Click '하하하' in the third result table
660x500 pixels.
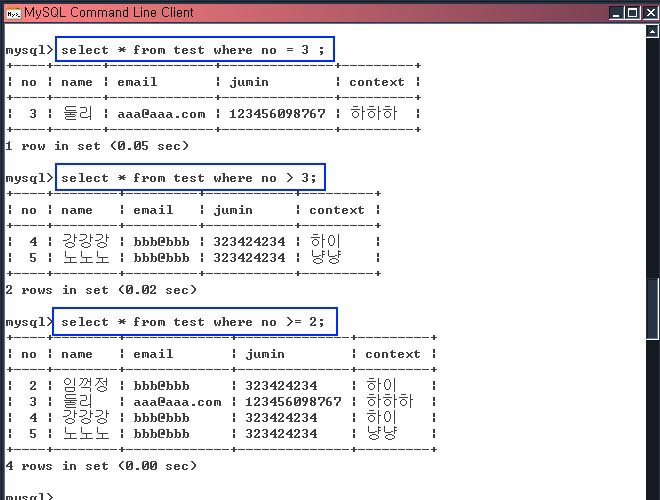point(389,401)
